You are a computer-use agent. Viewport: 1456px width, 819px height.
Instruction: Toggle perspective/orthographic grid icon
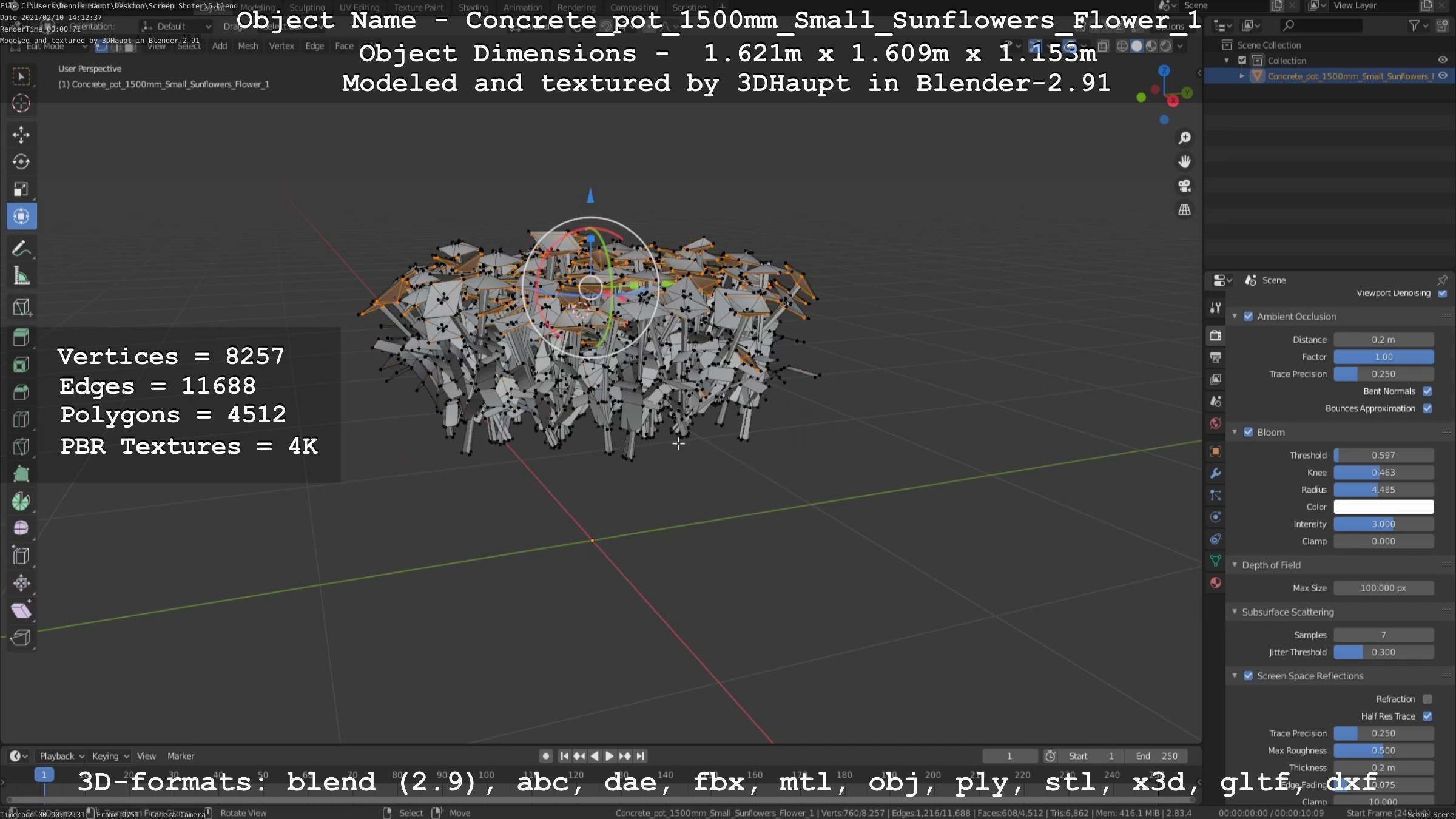[x=1184, y=210]
